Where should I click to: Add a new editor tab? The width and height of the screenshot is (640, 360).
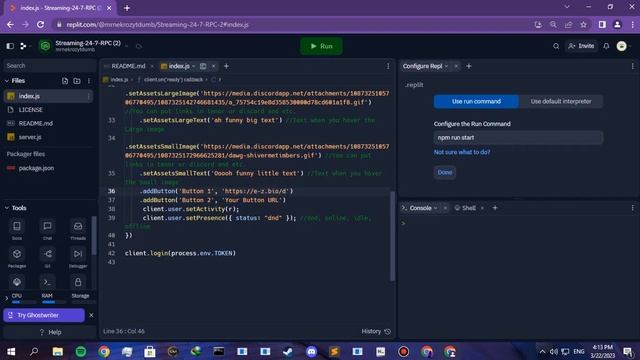(226, 66)
